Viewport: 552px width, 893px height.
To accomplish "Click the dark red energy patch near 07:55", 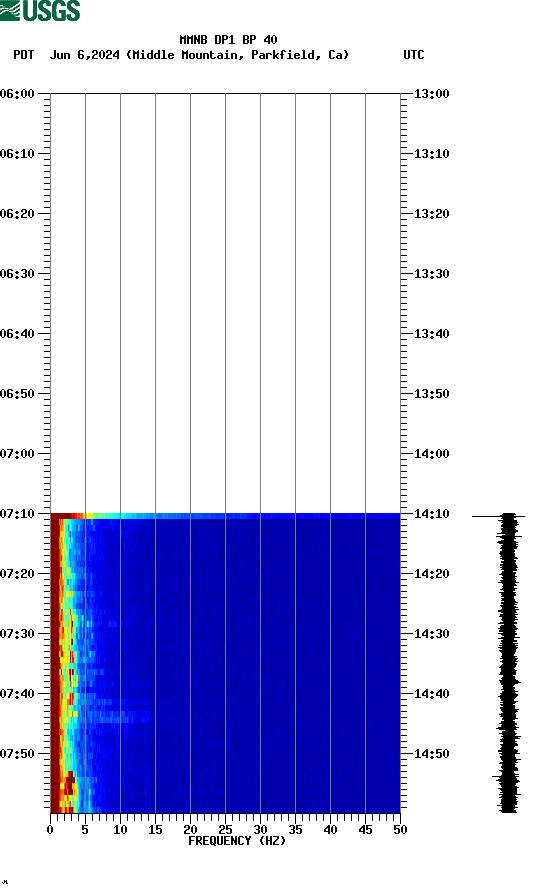I will [69, 784].
